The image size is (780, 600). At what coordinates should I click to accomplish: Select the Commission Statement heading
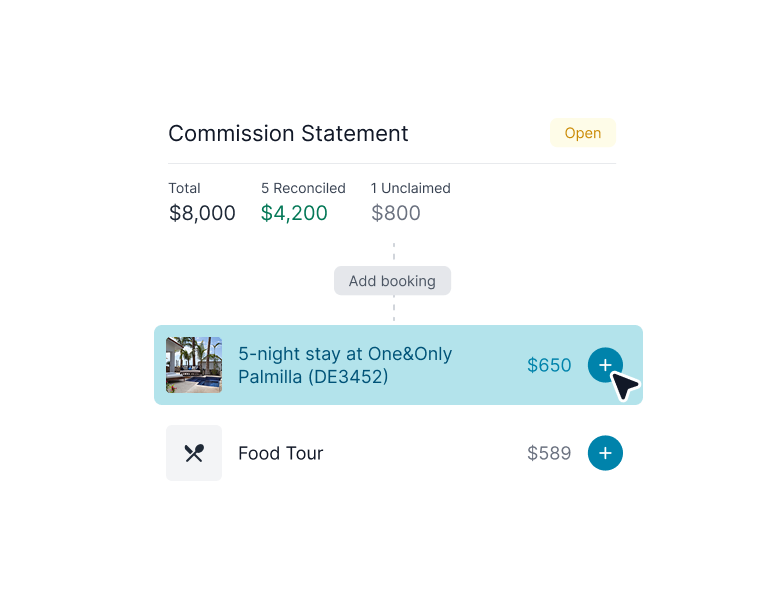288,133
